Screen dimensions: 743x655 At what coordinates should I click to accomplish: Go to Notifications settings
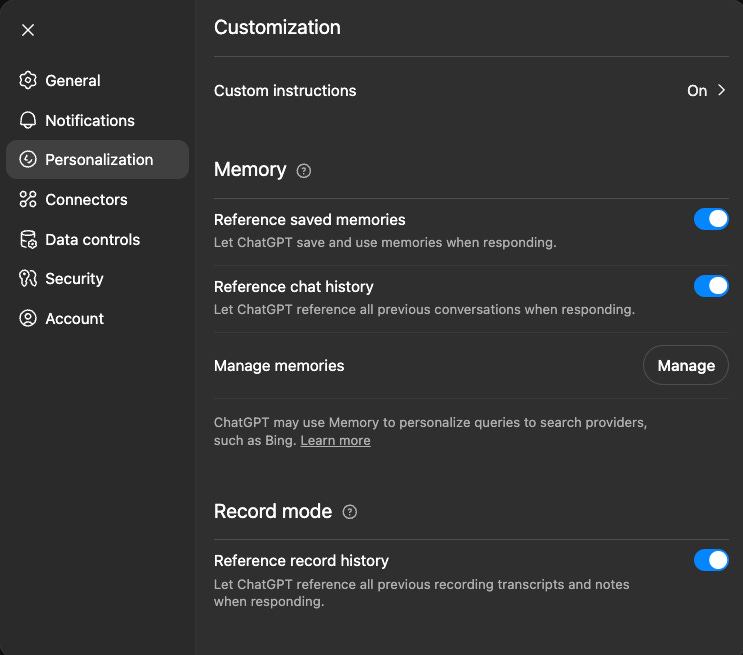[x=90, y=120]
